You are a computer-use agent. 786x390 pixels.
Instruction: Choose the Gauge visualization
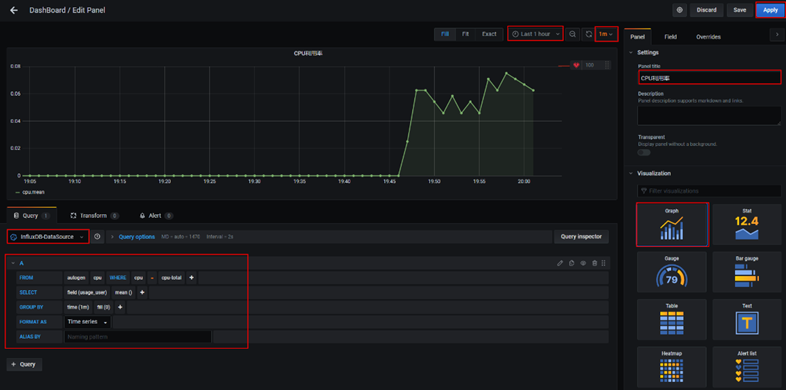(x=672, y=272)
